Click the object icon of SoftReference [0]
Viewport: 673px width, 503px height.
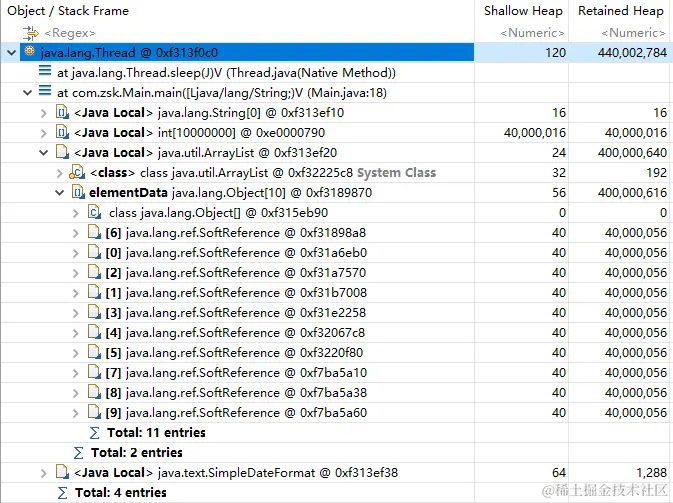tap(94, 252)
